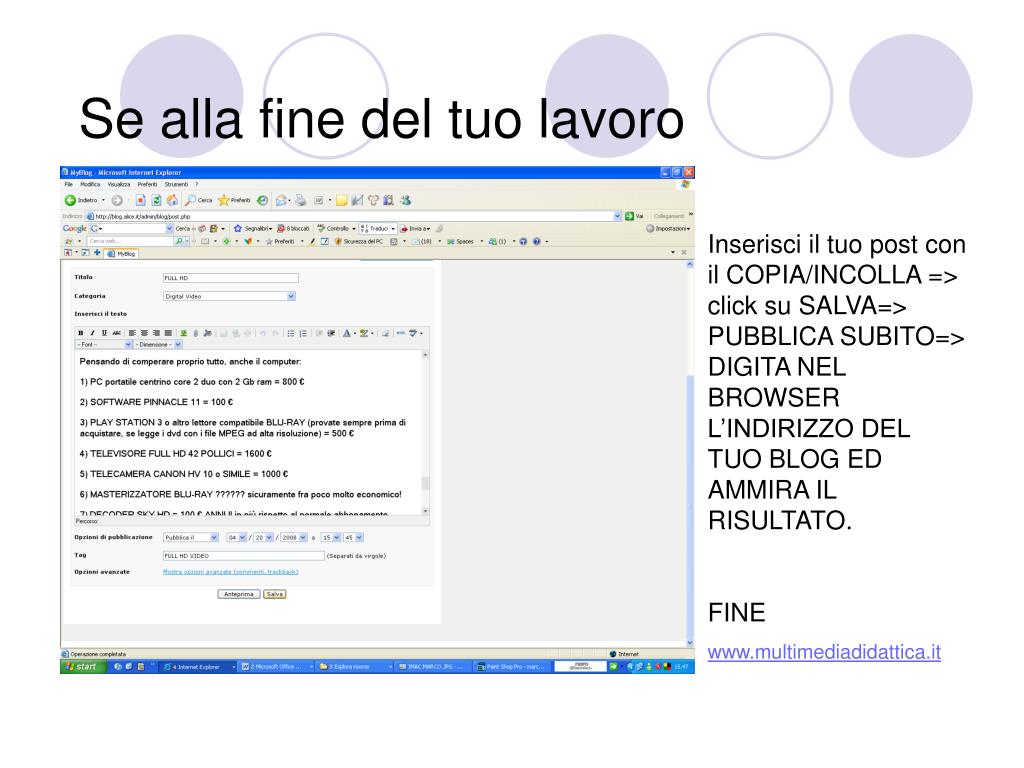
Task: Click the Anteprima button
Action: click(x=238, y=594)
